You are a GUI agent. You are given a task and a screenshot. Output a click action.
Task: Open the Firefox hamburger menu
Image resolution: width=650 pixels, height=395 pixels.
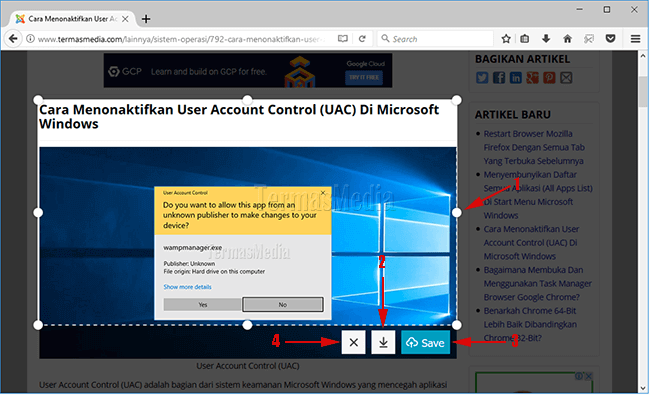tap(635, 39)
